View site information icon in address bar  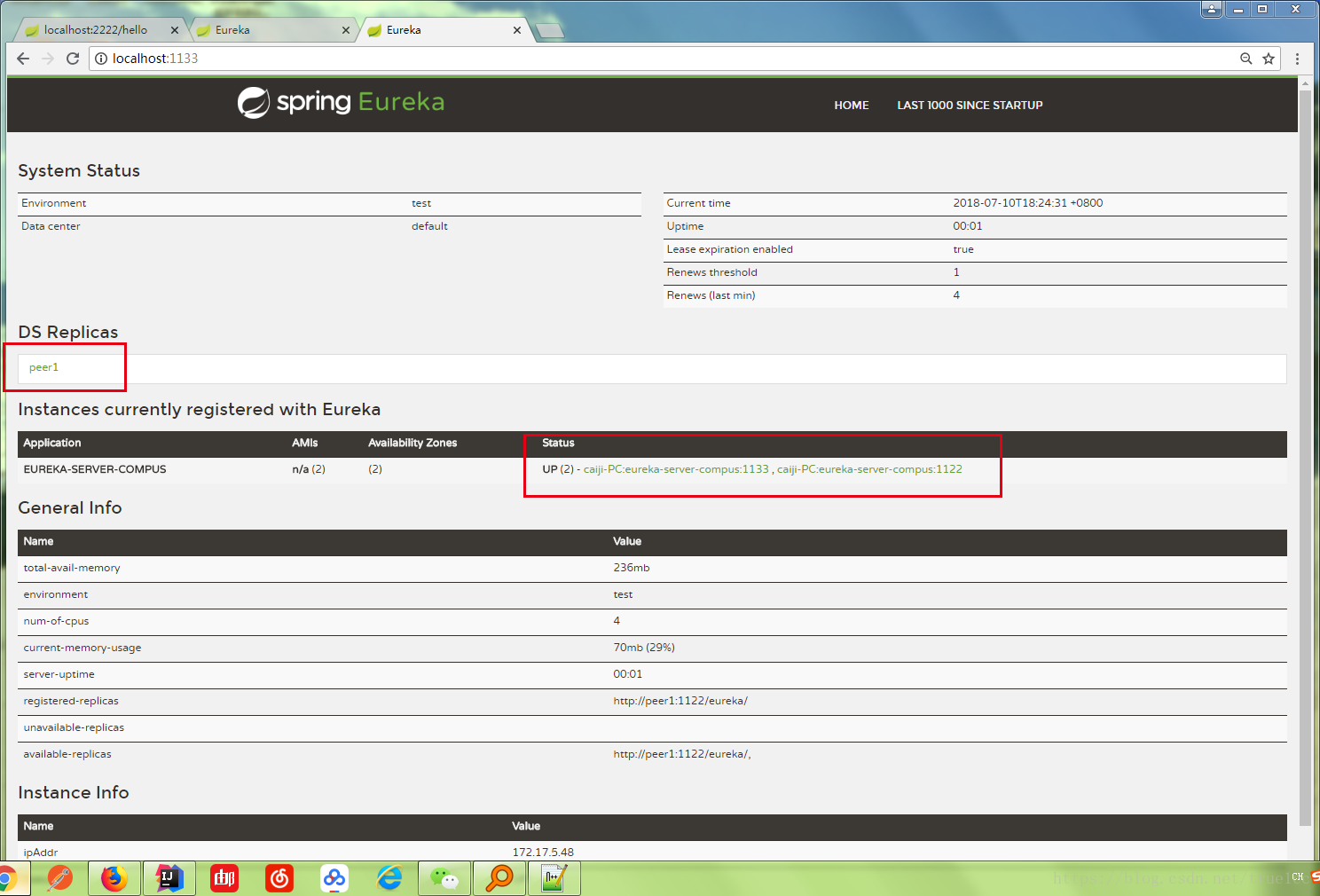[101, 59]
